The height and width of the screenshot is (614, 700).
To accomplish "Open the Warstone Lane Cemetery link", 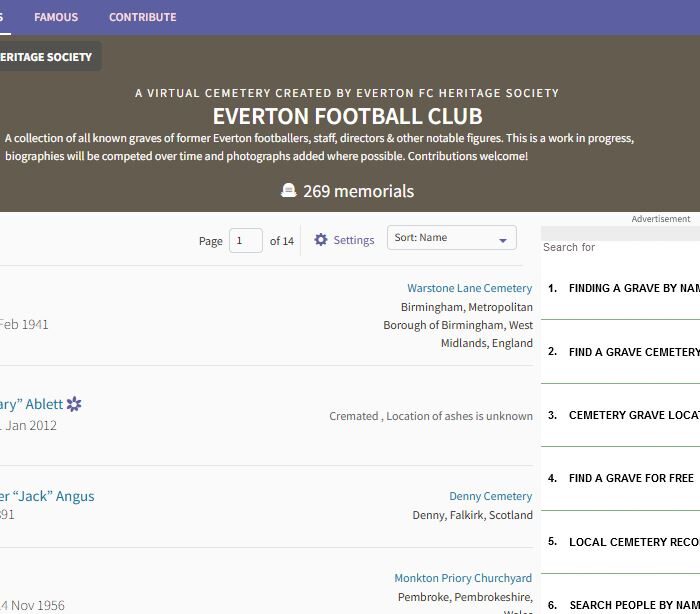I will pyautogui.click(x=469, y=288).
